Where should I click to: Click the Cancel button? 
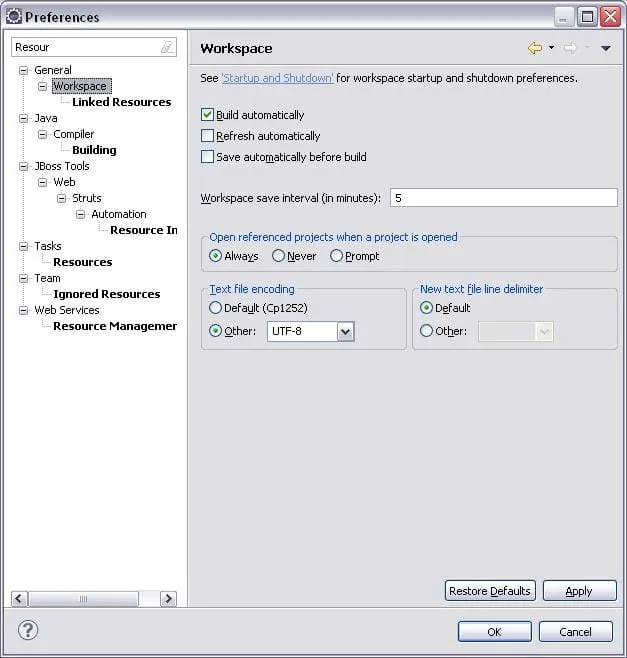tap(575, 632)
